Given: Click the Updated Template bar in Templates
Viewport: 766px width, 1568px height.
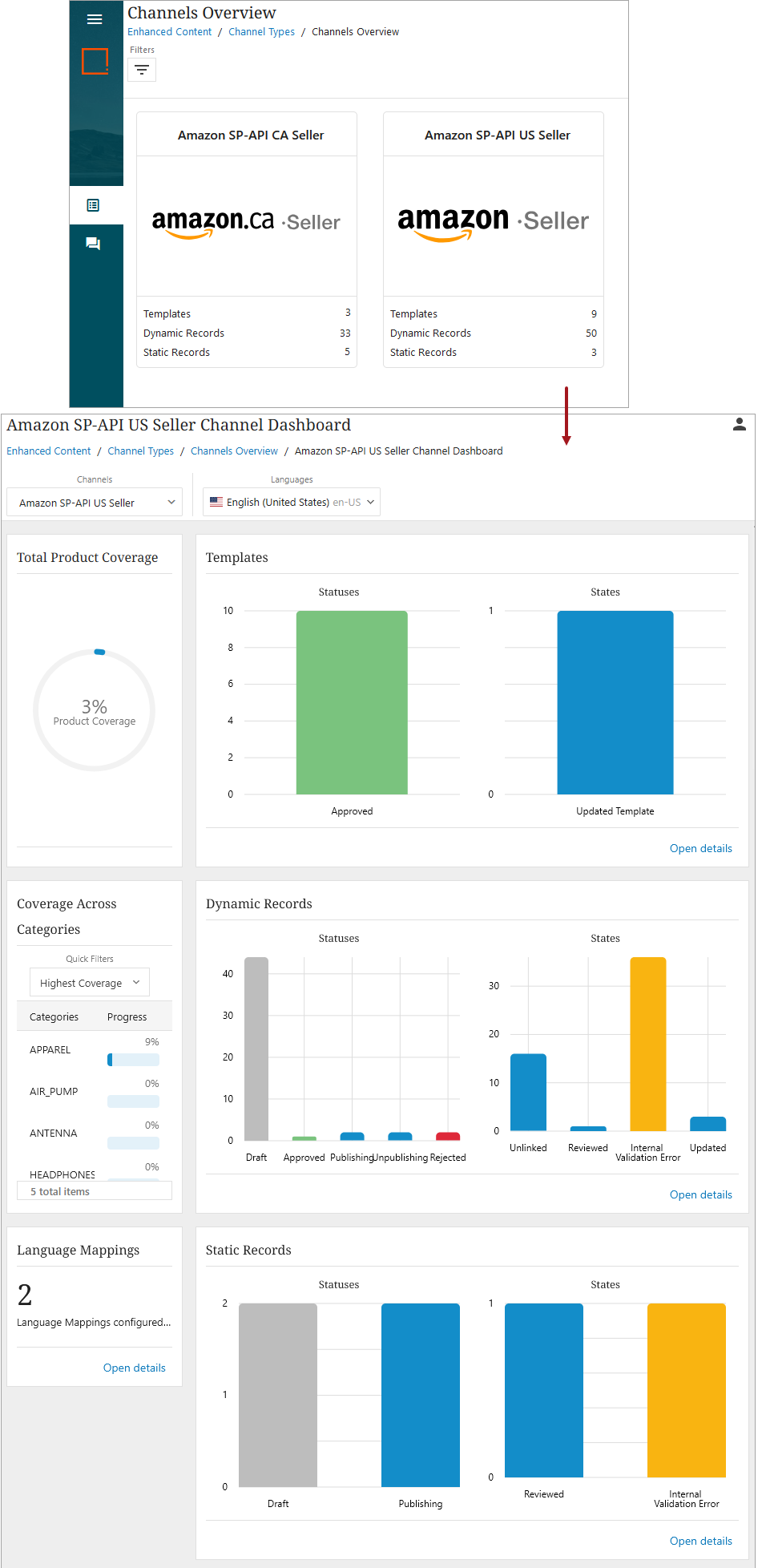Looking at the screenshot, I should (615, 702).
